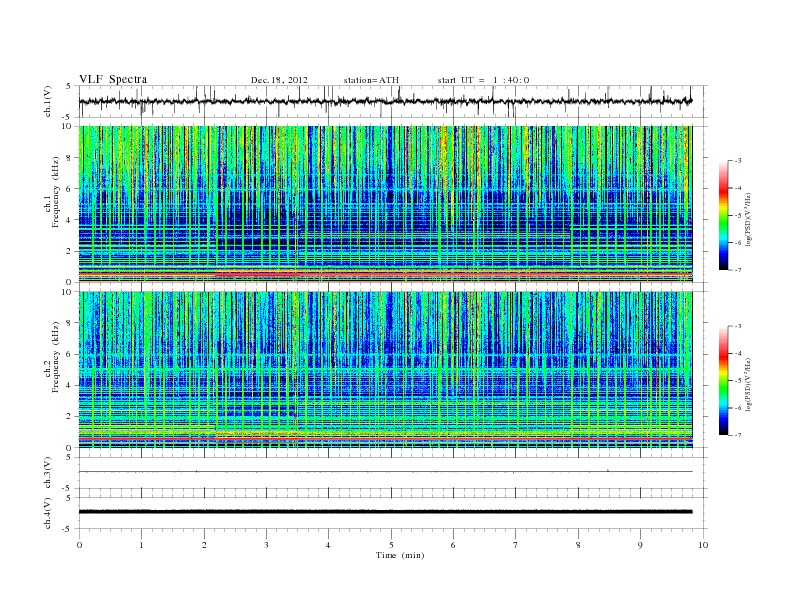792x612 pixels.
Task: Click the "4" time axis tick label
Action: coord(328,545)
